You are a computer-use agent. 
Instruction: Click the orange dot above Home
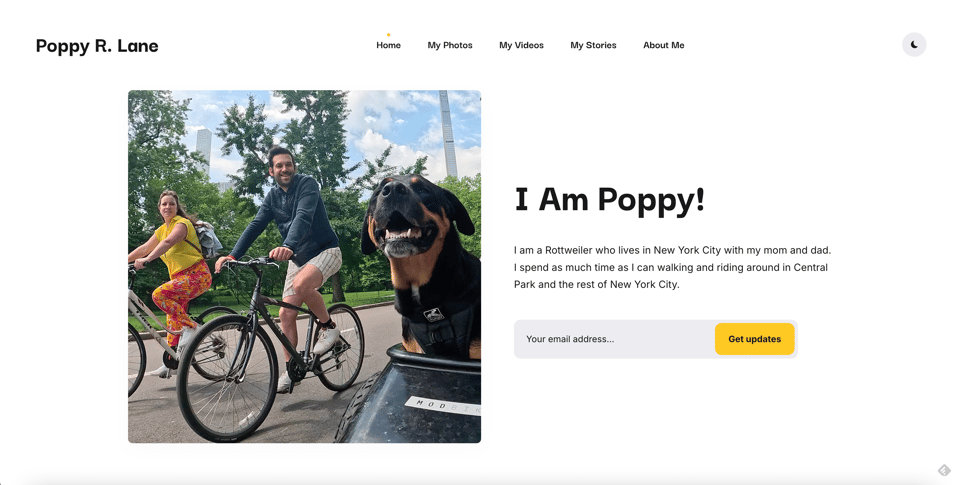(x=389, y=35)
